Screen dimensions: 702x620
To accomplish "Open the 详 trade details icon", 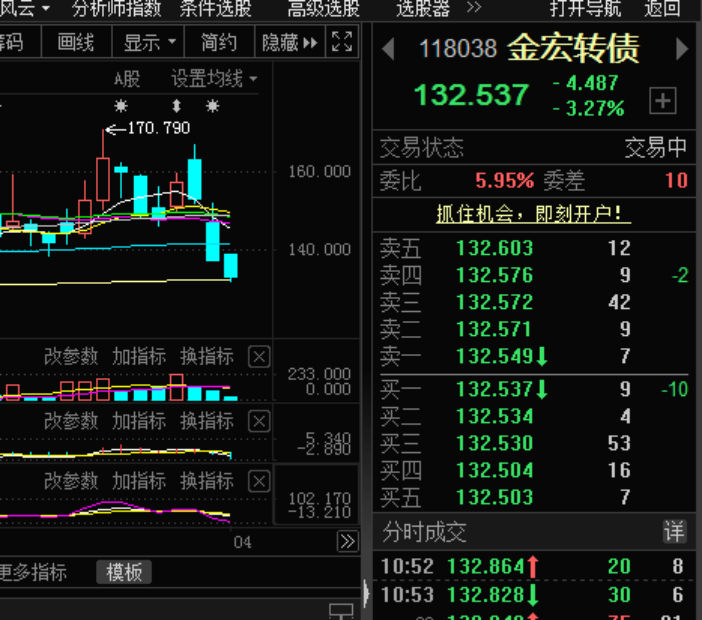I will [674, 531].
